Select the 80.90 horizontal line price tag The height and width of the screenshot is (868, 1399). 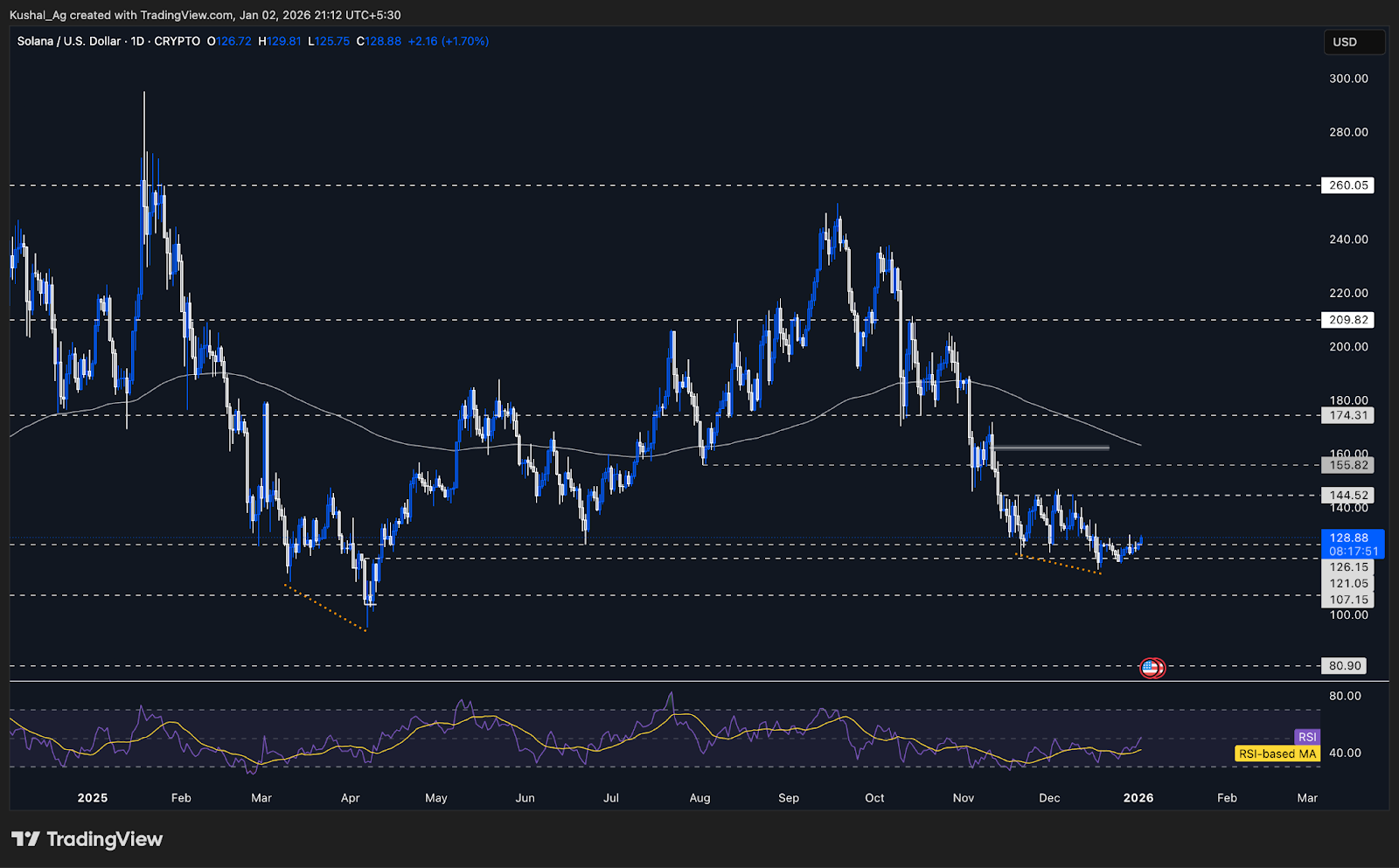click(1345, 666)
